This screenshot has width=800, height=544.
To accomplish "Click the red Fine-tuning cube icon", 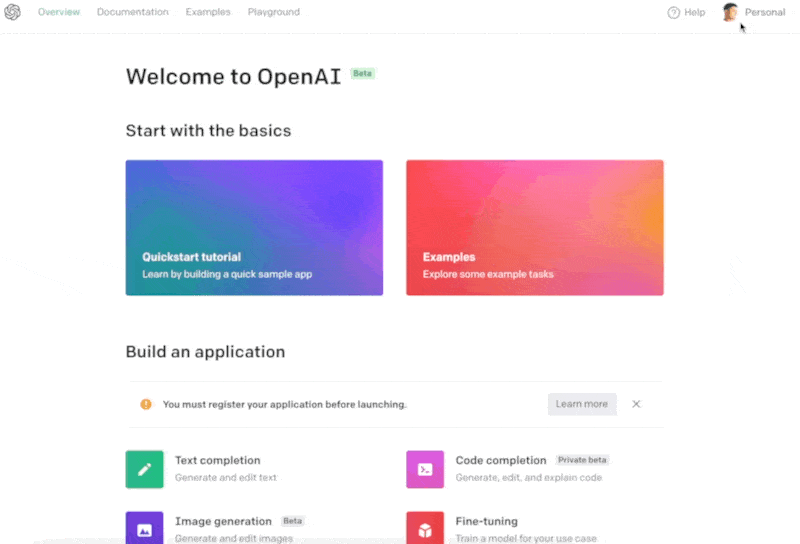I will pos(425,528).
